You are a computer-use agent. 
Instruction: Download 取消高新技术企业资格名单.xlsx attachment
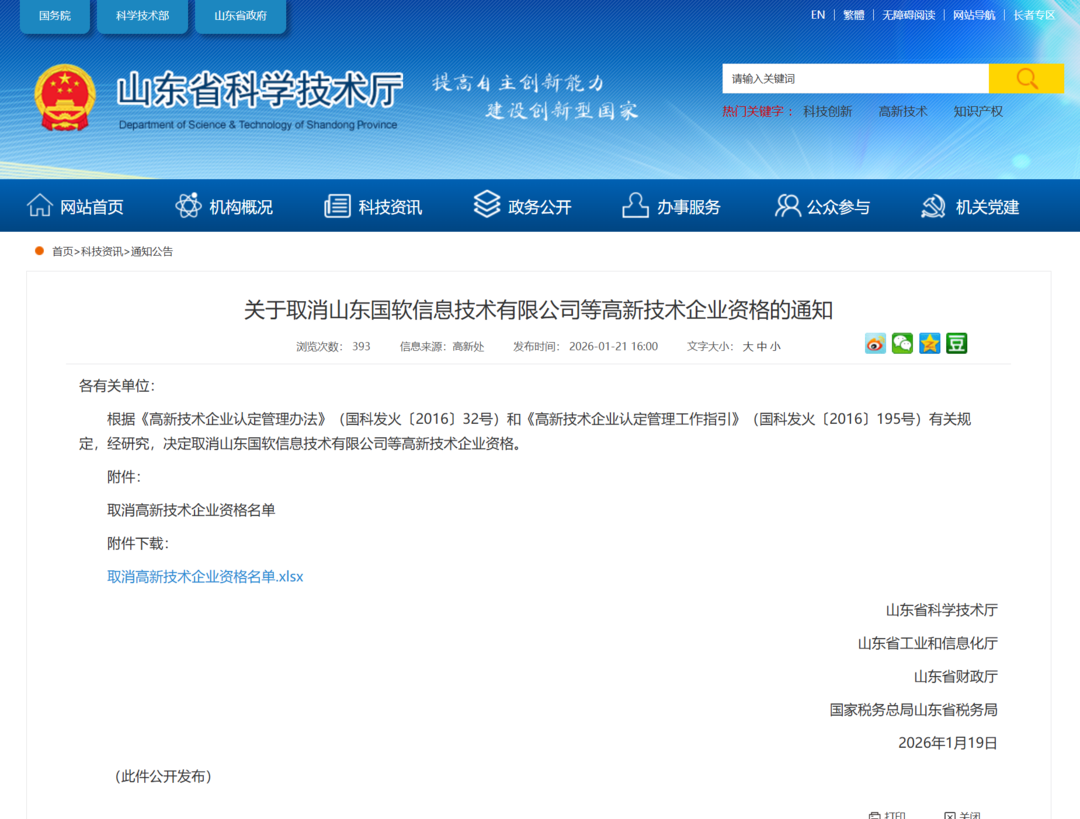pyautogui.click(x=205, y=576)
